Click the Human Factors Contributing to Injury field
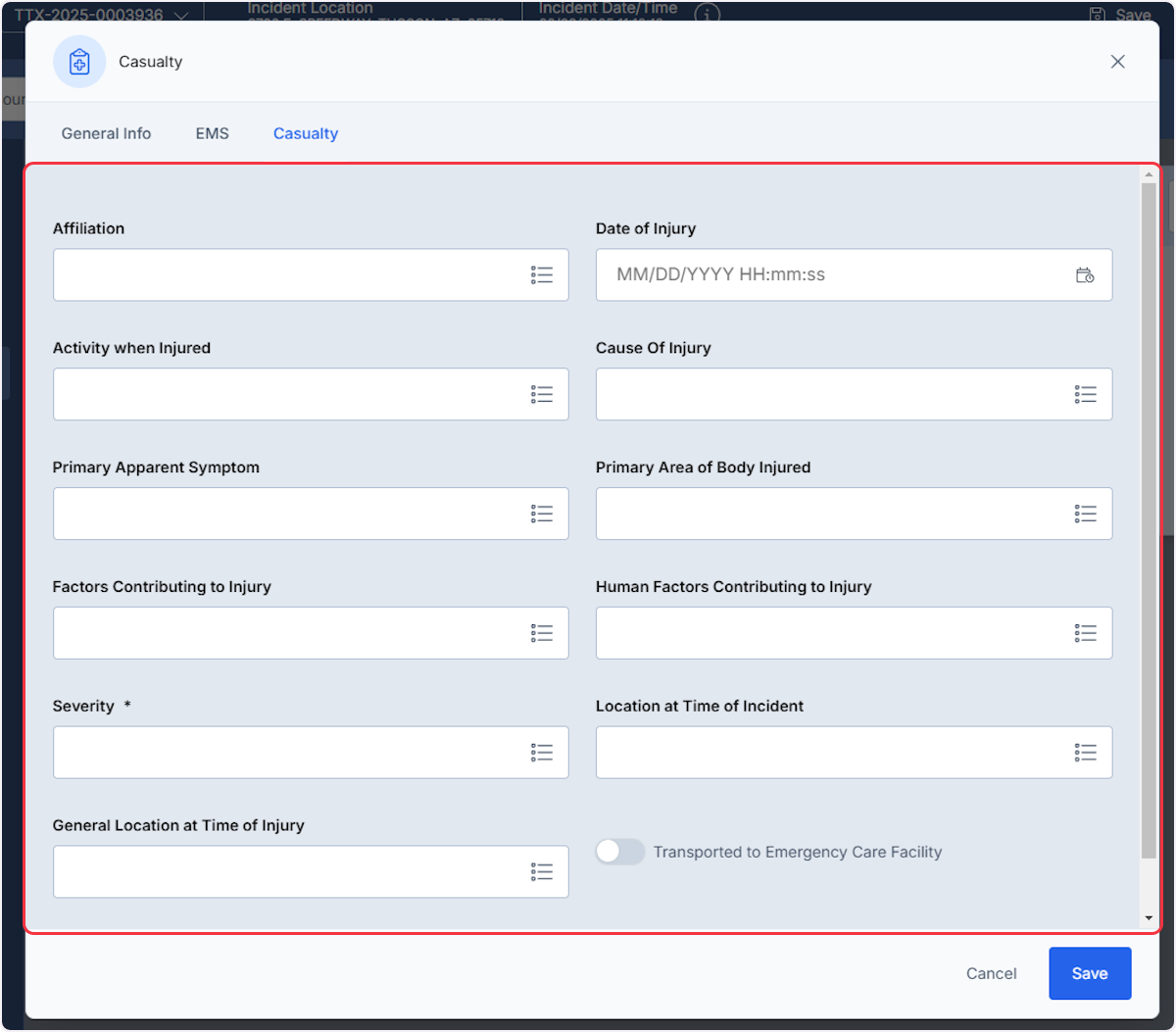This screenshot has width=1176, height=1032. coord(854,634)
